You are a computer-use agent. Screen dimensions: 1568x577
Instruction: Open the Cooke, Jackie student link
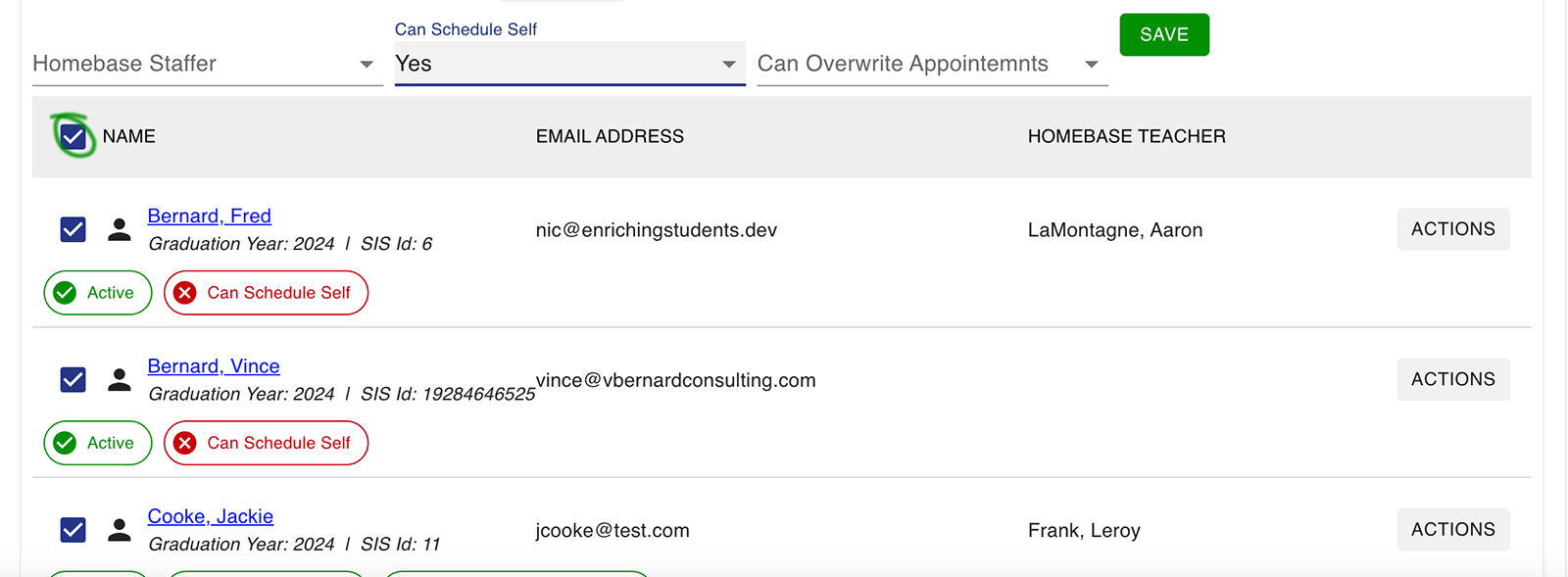[211, 516]
